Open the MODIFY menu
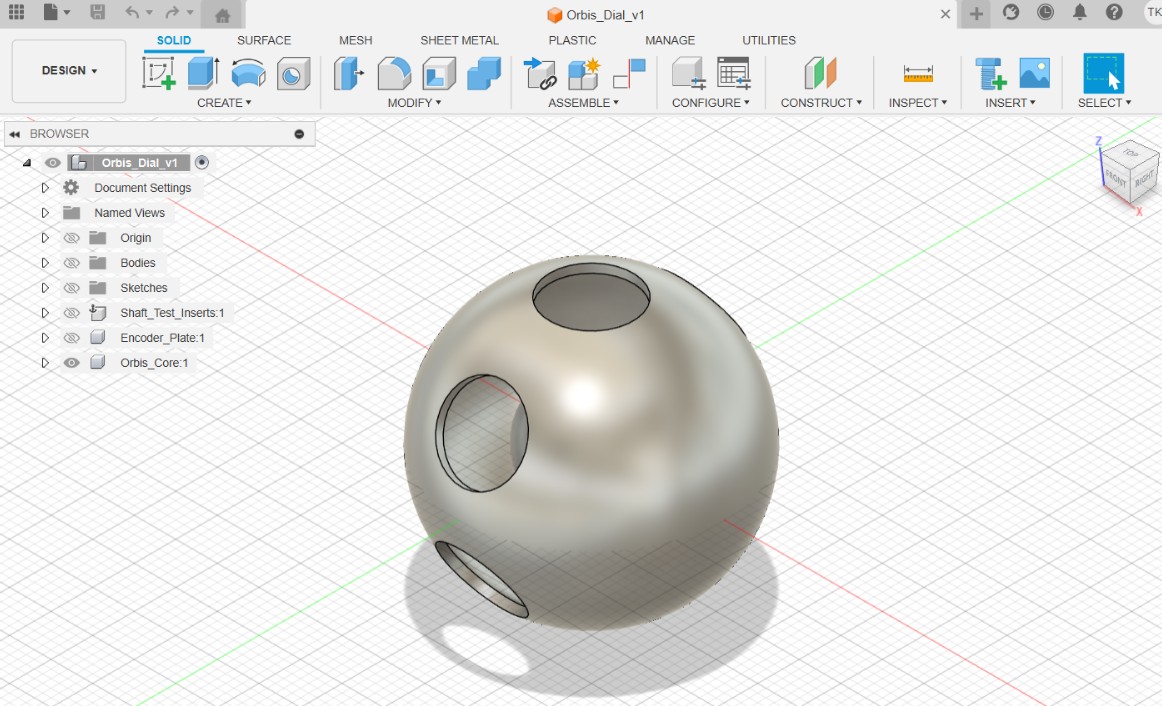 click(x=414, y=103)
